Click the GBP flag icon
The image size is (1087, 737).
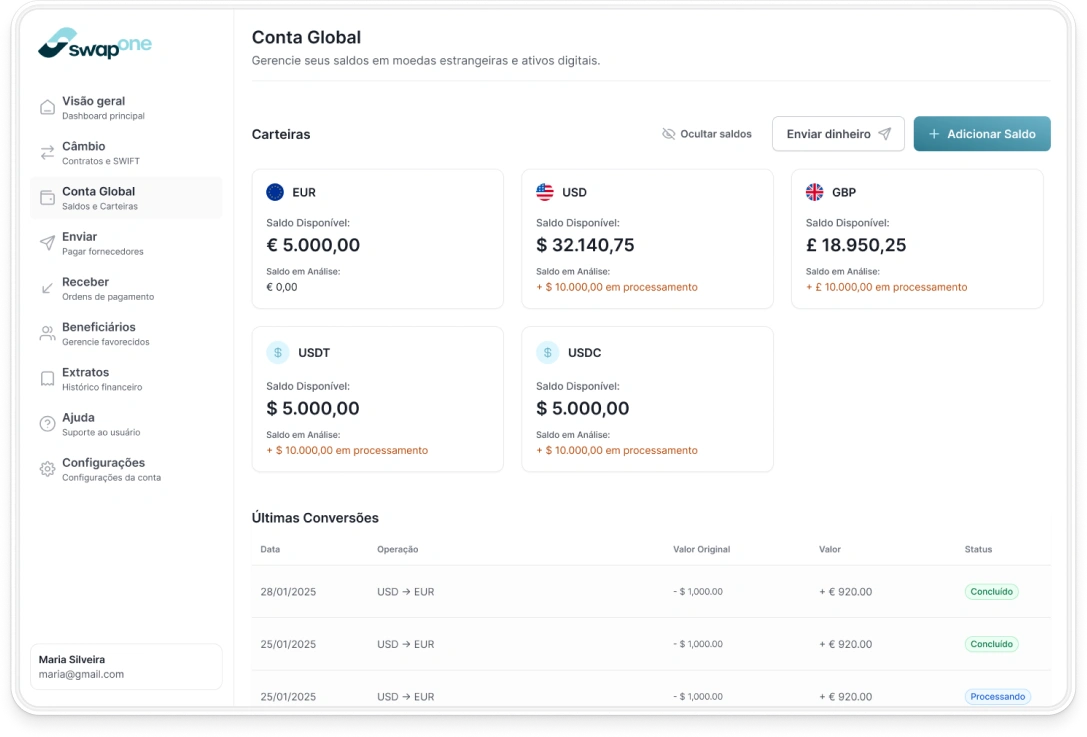click(x=815, y=192)
